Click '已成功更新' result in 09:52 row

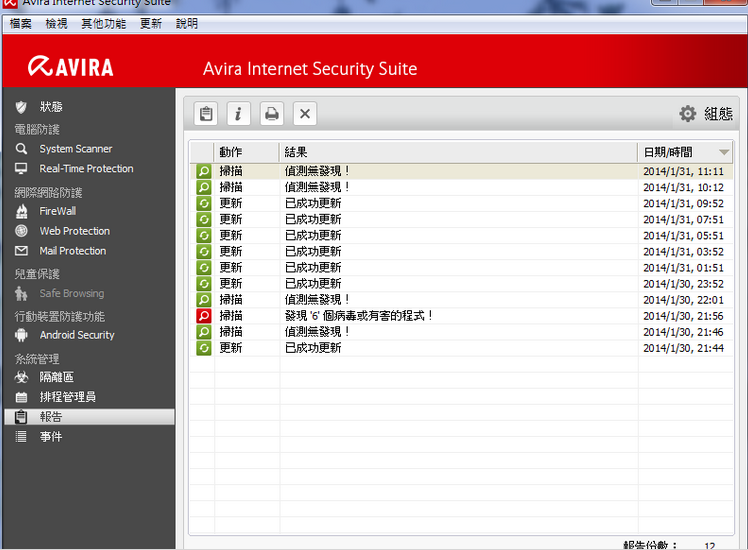313,203
